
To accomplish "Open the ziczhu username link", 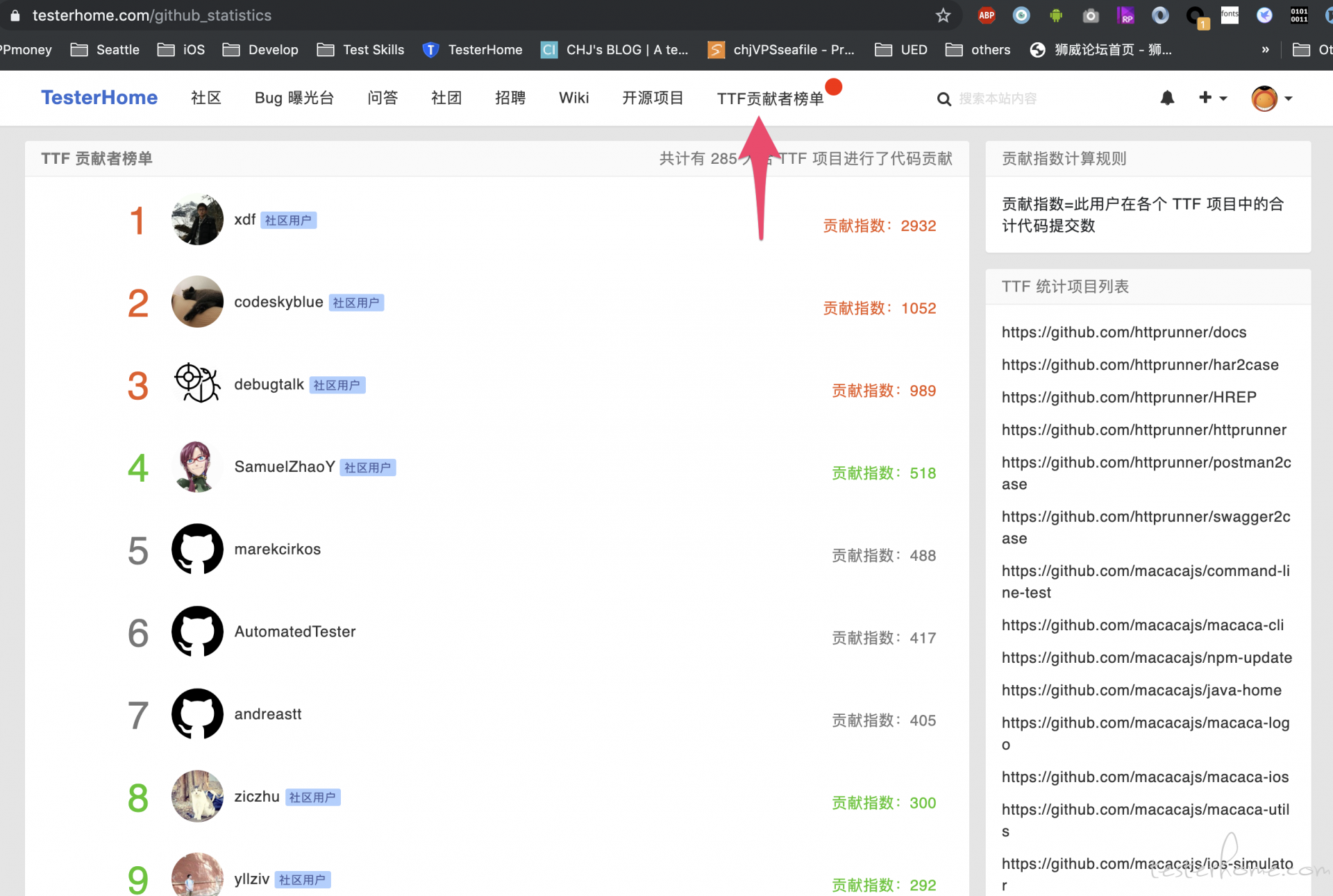I will click(x=257, y=797).
